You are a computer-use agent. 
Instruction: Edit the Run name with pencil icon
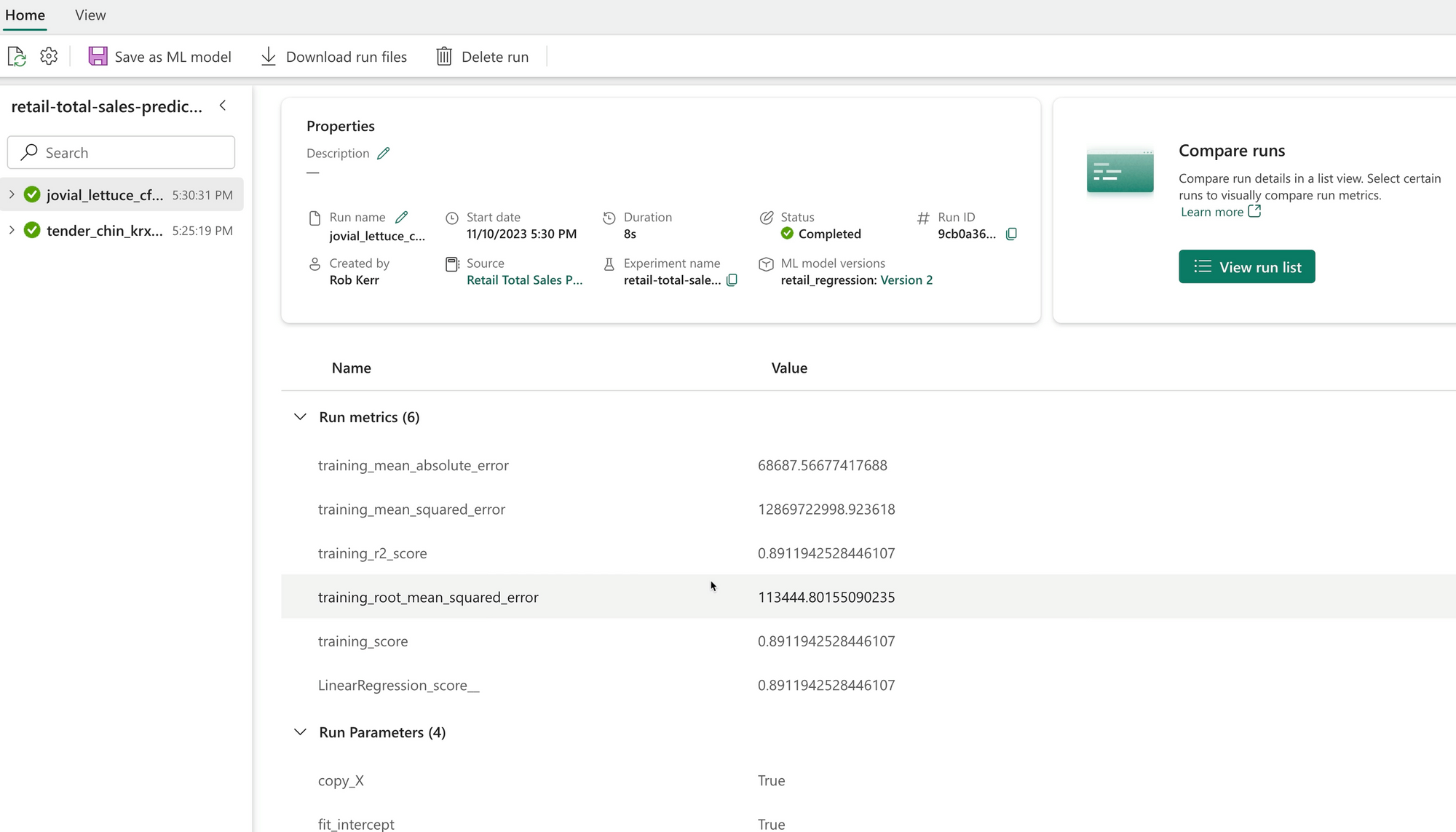pyautogui.click(x=402, y=217)
